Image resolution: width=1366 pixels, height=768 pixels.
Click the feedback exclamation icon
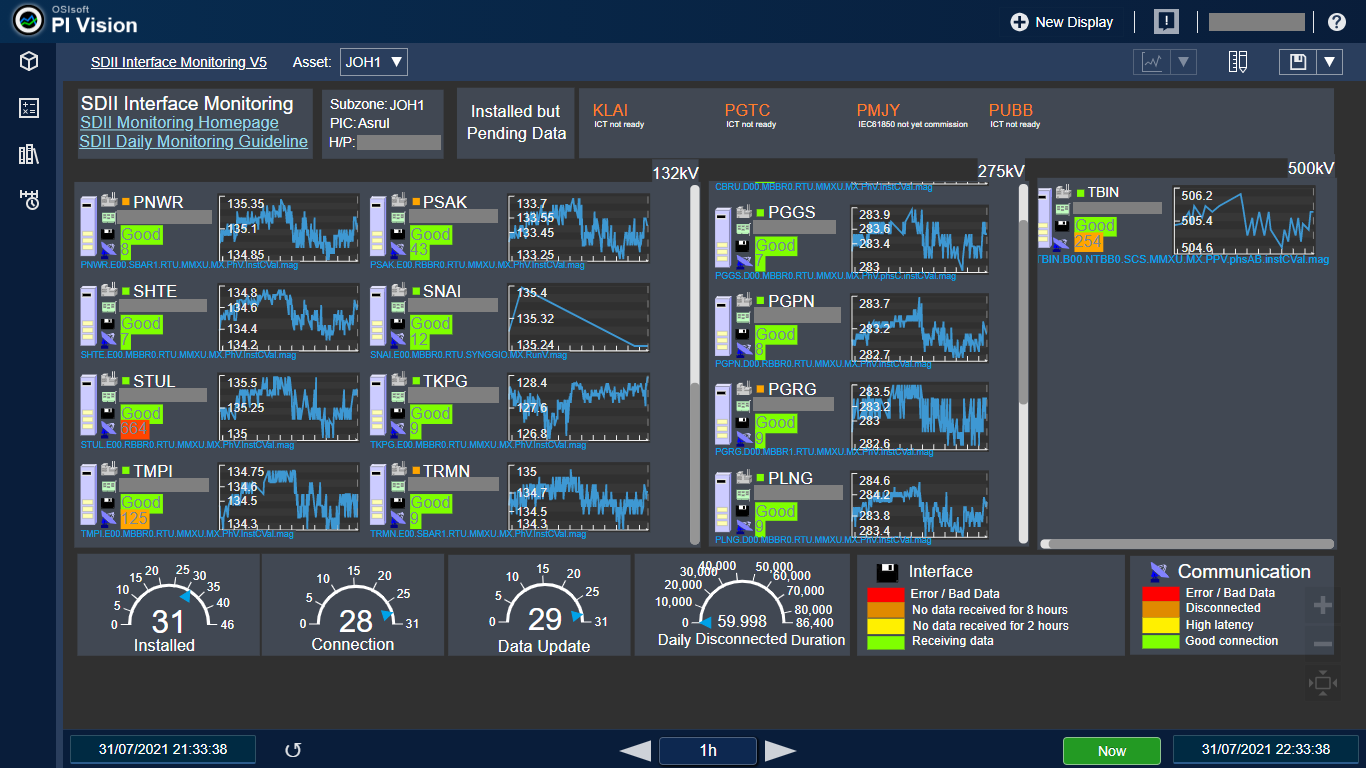(x=1166, y=22)
